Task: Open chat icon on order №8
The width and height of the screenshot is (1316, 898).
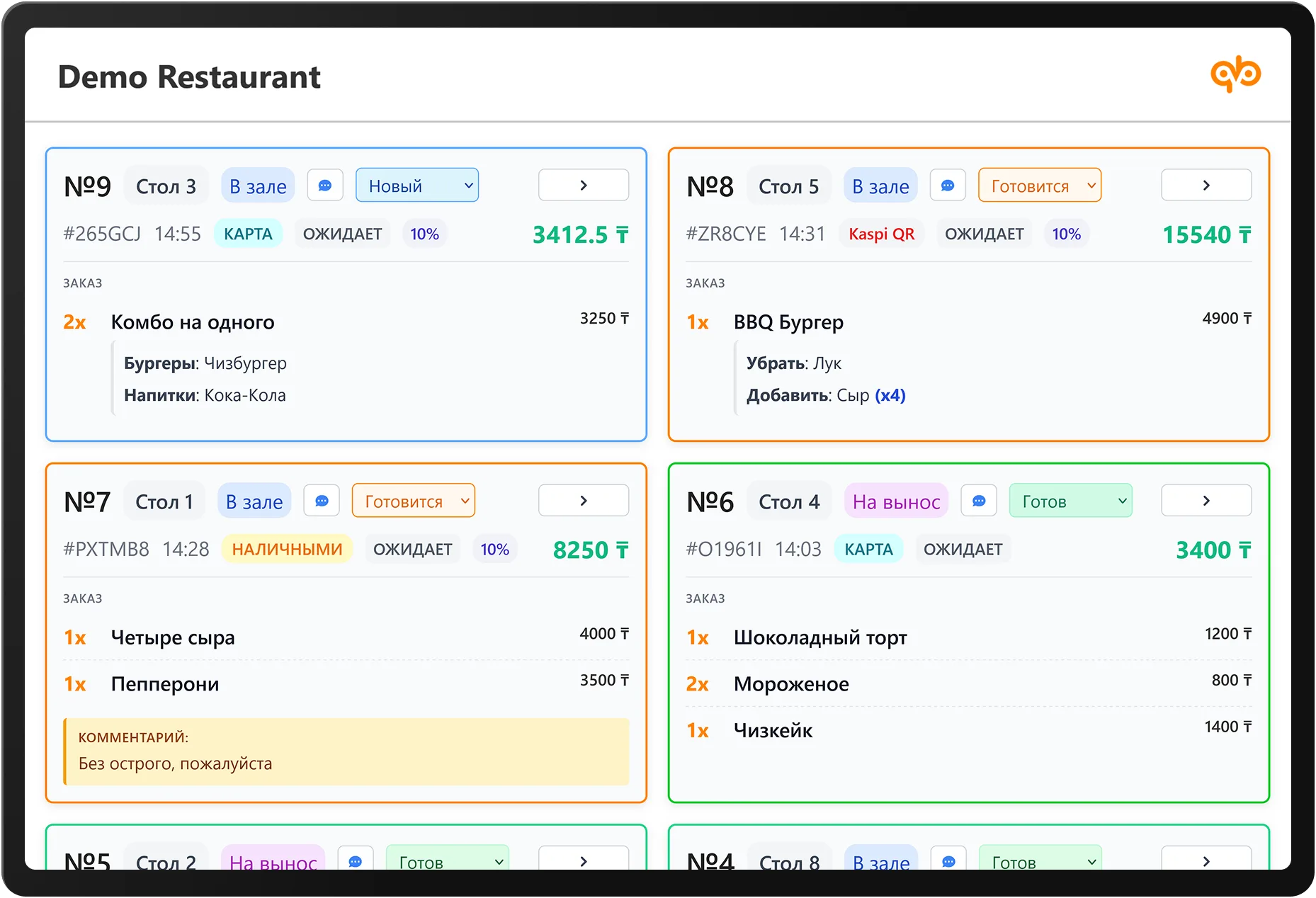Action: point(948,186)
